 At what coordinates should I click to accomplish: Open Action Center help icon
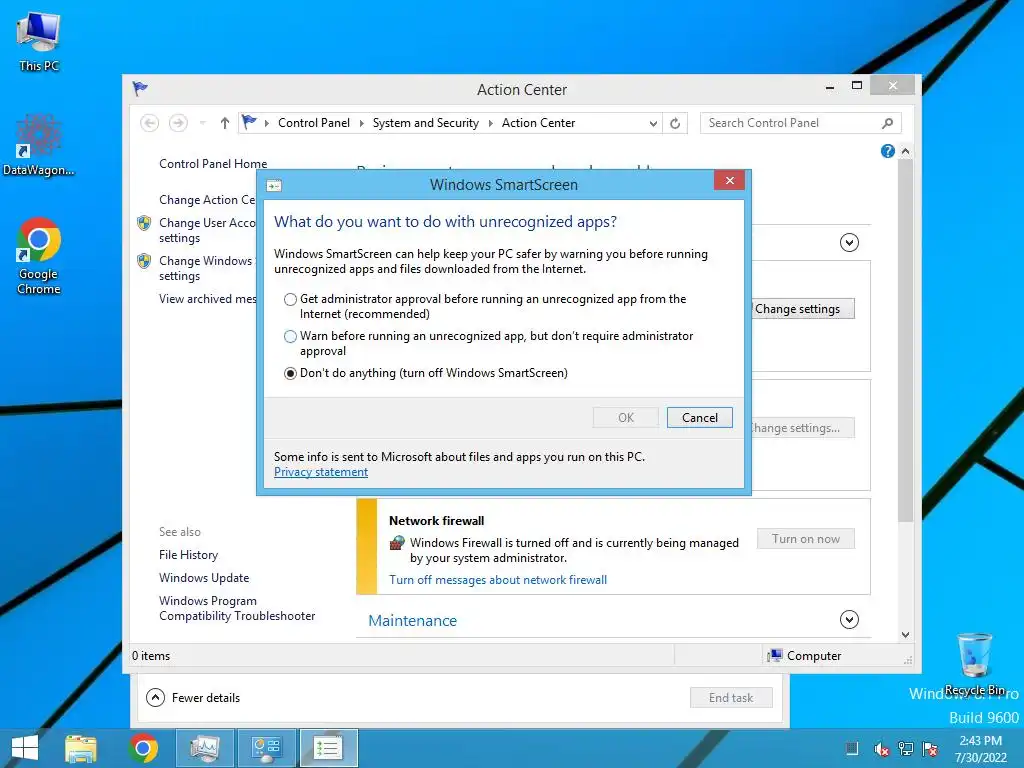888,151
